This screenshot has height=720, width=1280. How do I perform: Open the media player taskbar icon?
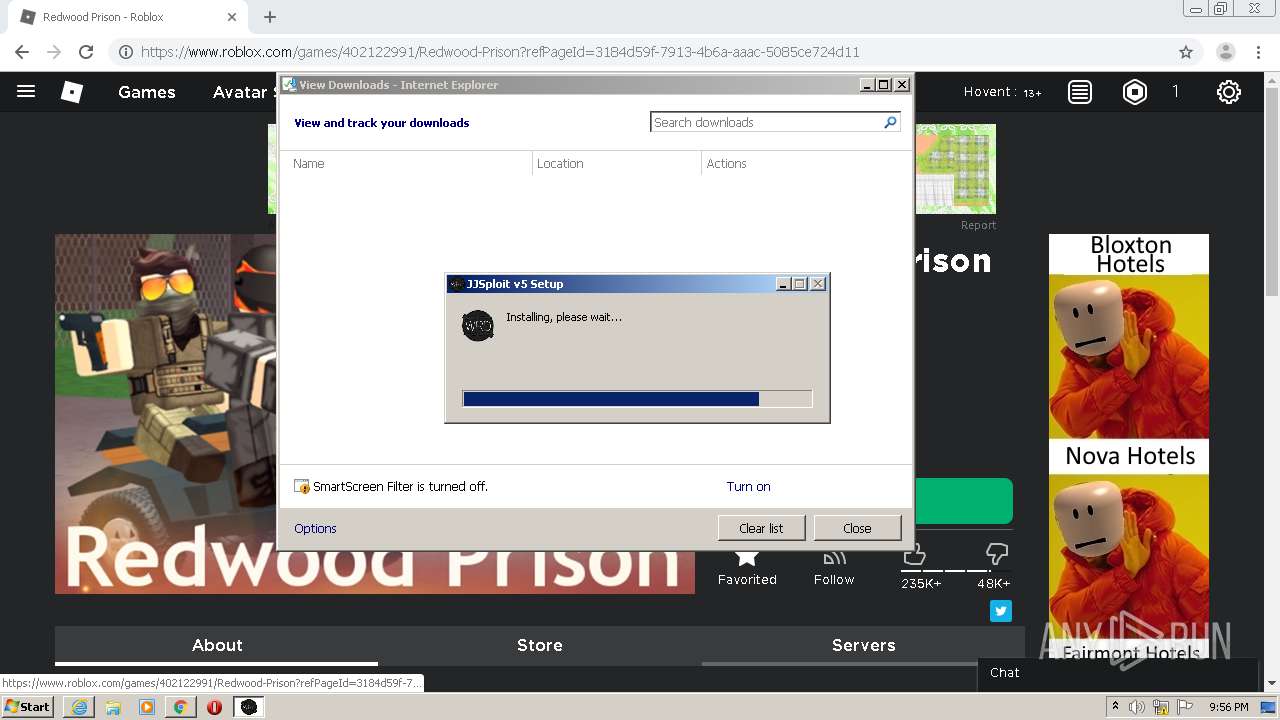pyautogui.click(x=147, y=707)
